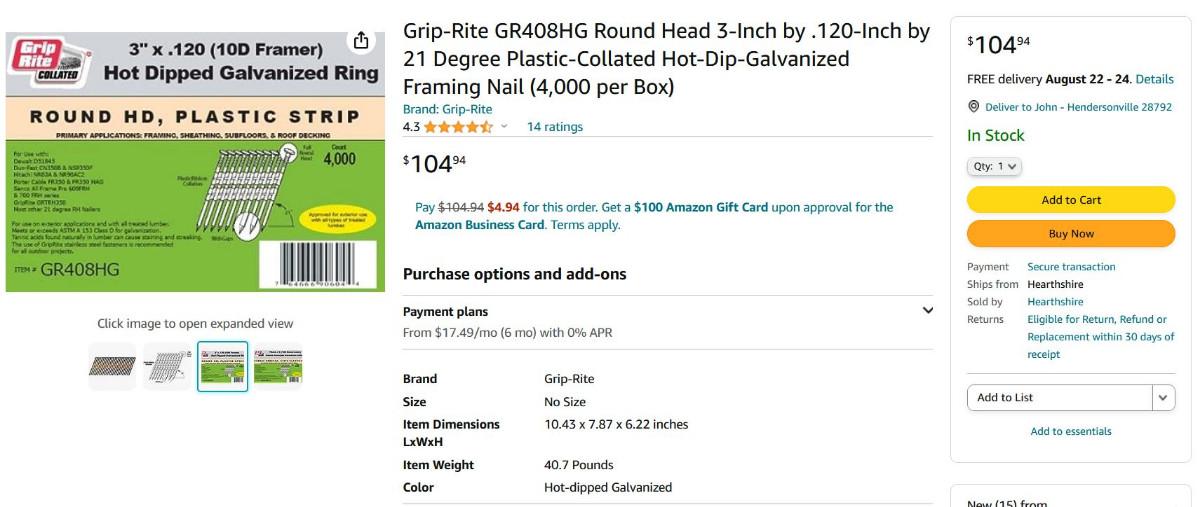
Task: Select the second nail diagram thumbnail
Action: (x=167, y=366)
